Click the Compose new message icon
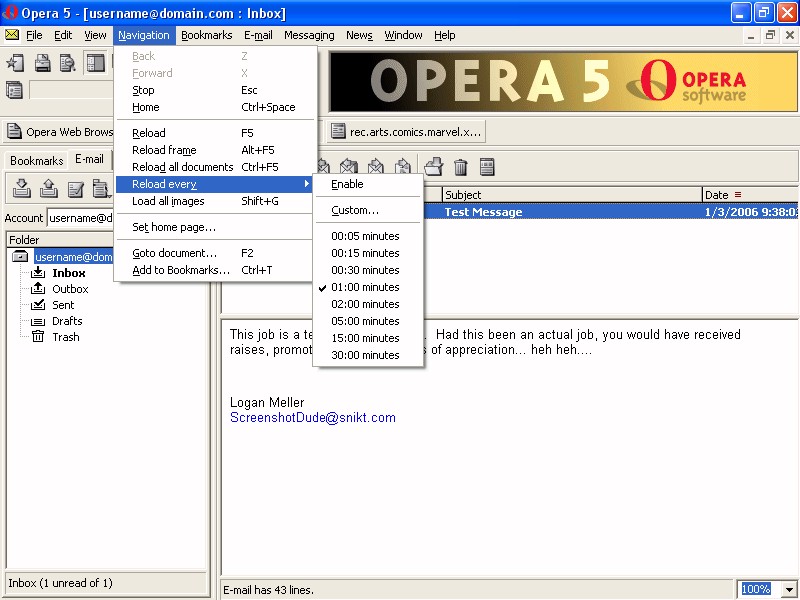Viewport: 800px width, 600px height. pyautogui.click(x=76, y=188)
